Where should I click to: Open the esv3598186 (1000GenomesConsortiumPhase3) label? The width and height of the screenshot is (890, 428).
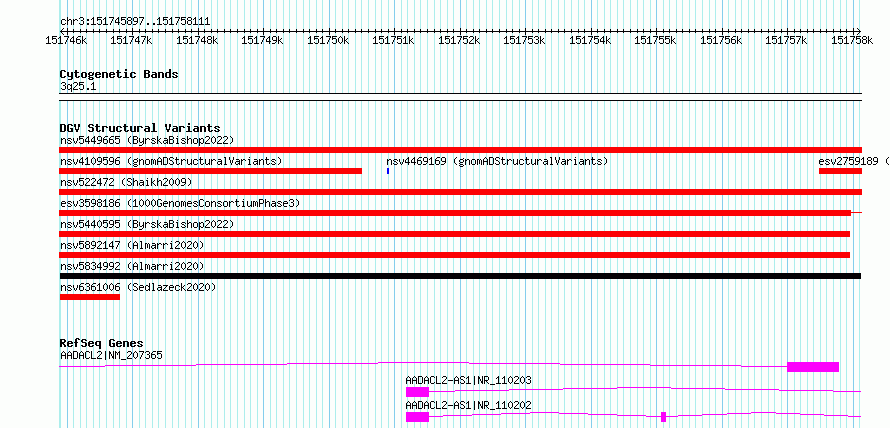coord(180,203)
